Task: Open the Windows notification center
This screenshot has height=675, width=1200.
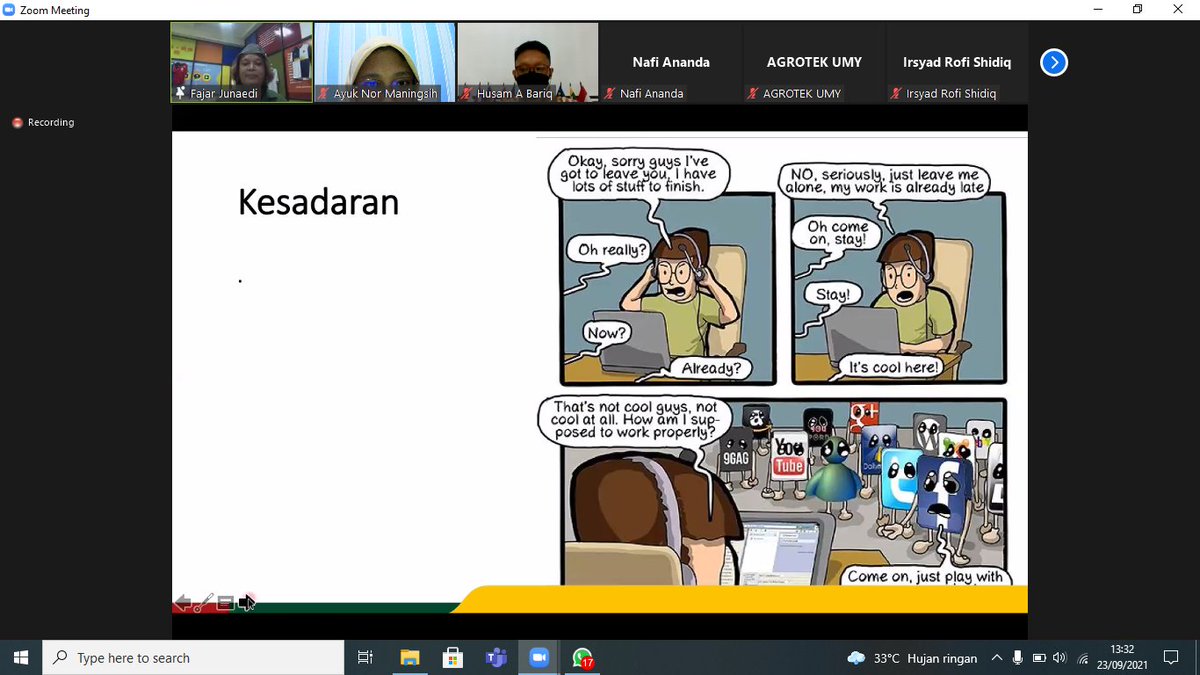Action: click(1171, 658)
